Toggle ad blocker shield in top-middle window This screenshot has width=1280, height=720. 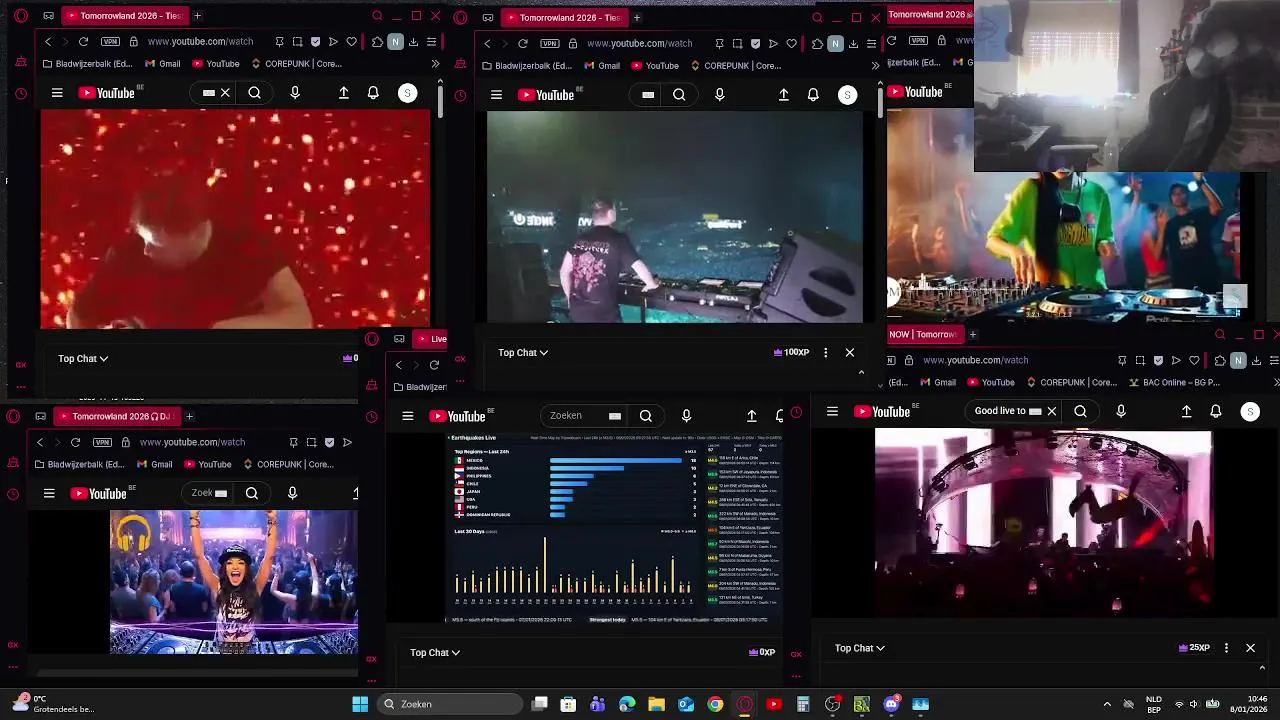755,43
